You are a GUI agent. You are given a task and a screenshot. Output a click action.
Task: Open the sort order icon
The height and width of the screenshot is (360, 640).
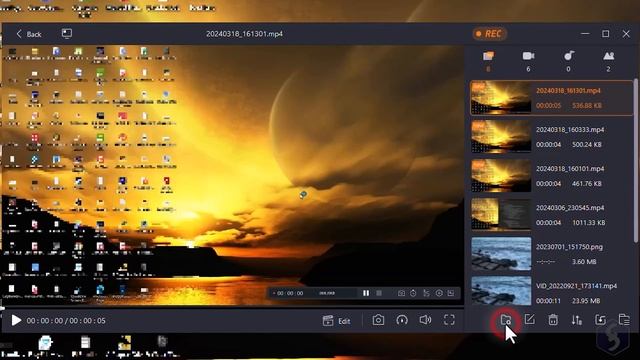(577, 320)
